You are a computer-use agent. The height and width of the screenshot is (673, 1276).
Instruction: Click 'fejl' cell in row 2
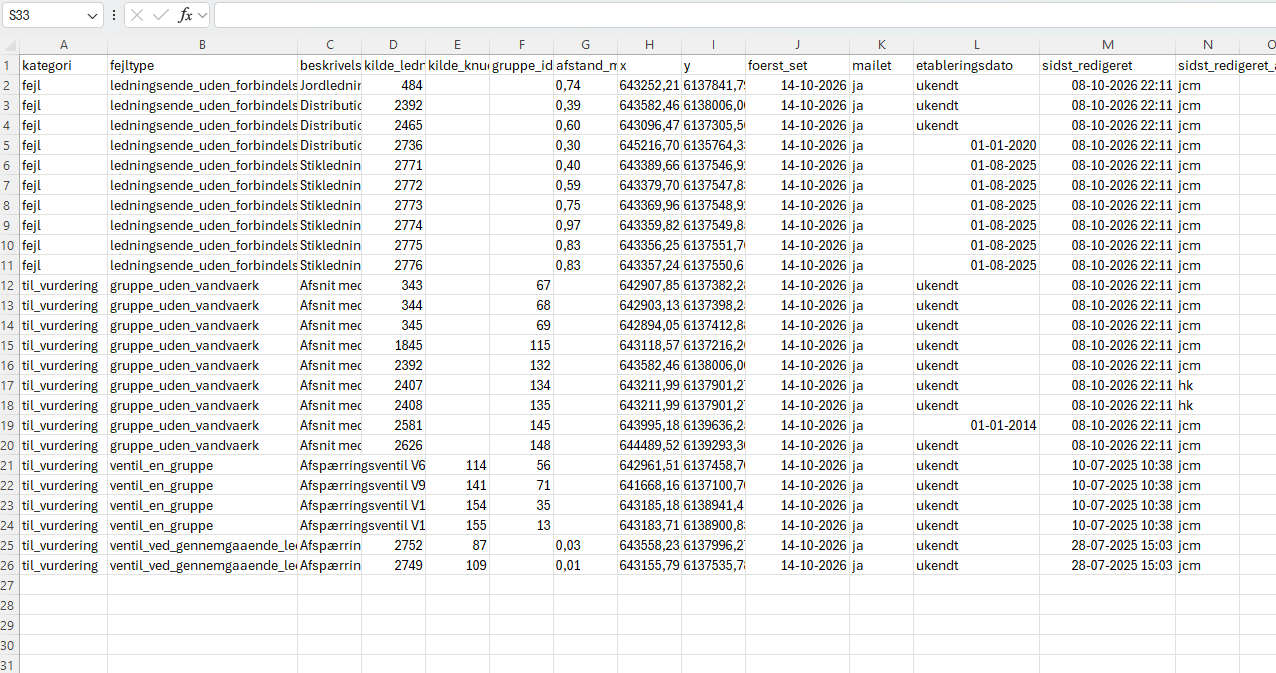(64, 85)
